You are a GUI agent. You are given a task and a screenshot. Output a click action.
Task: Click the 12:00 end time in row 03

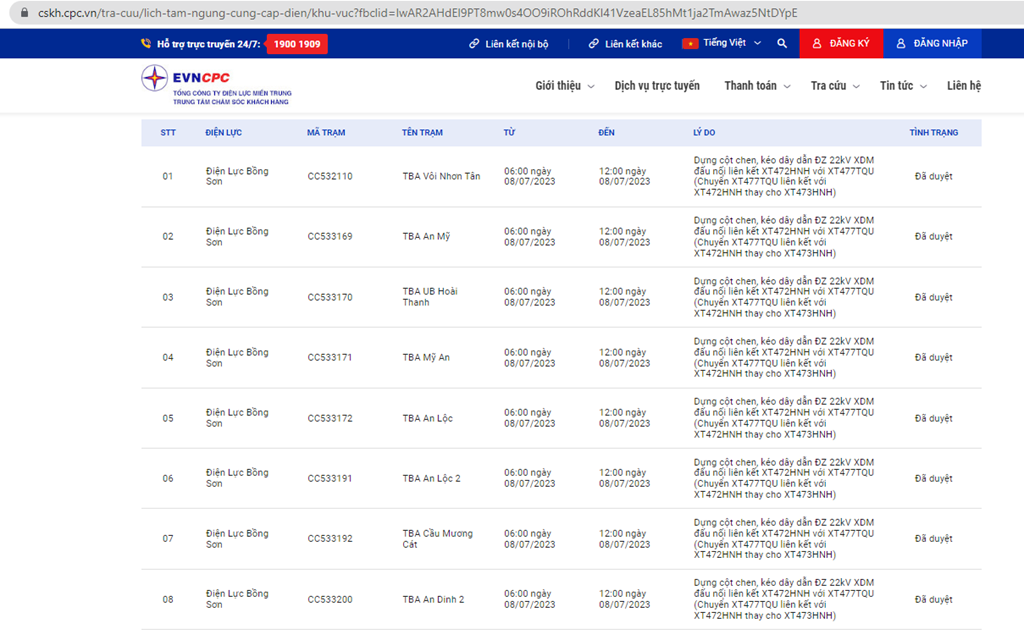point(624,297)
